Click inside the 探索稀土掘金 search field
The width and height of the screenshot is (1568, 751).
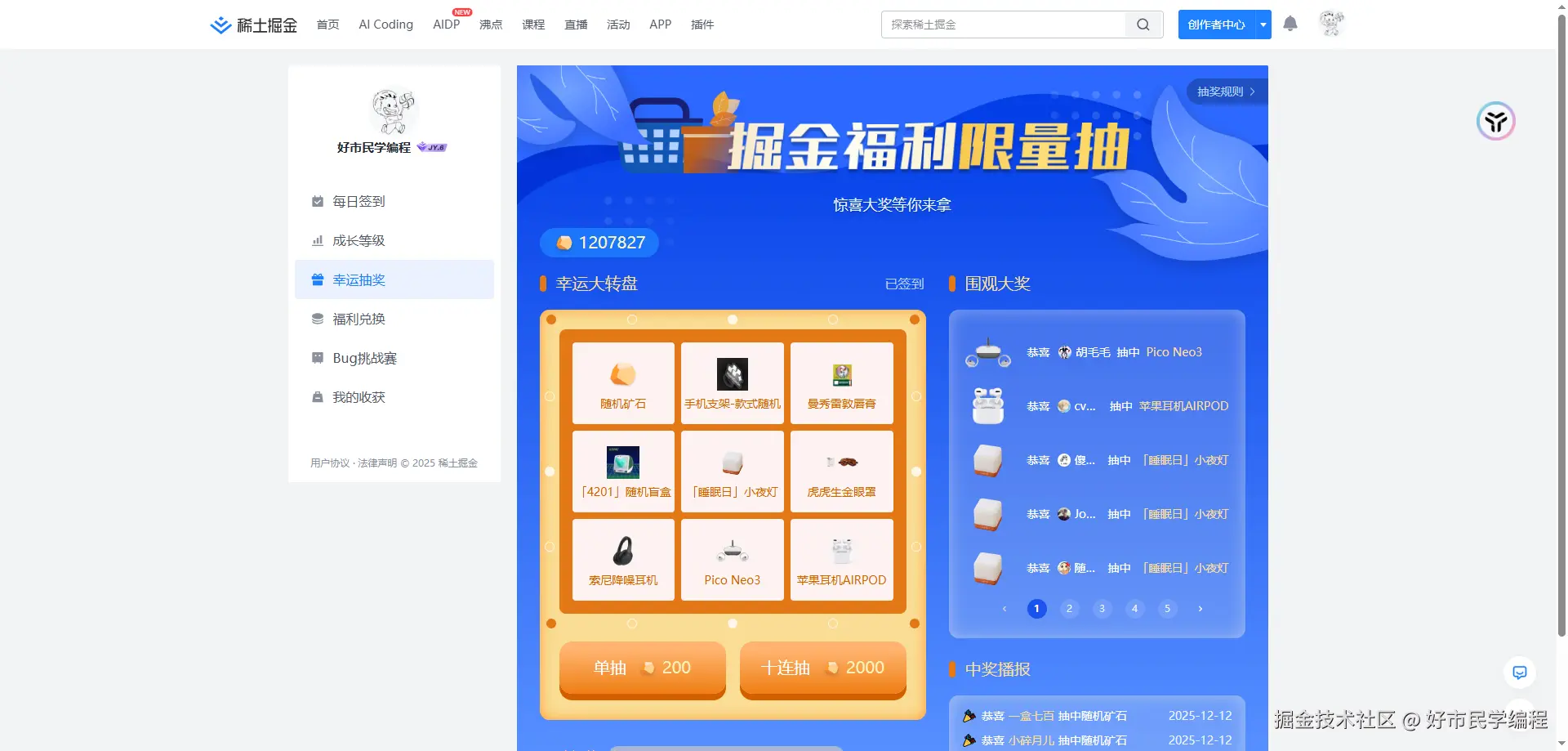click(996, 25)
